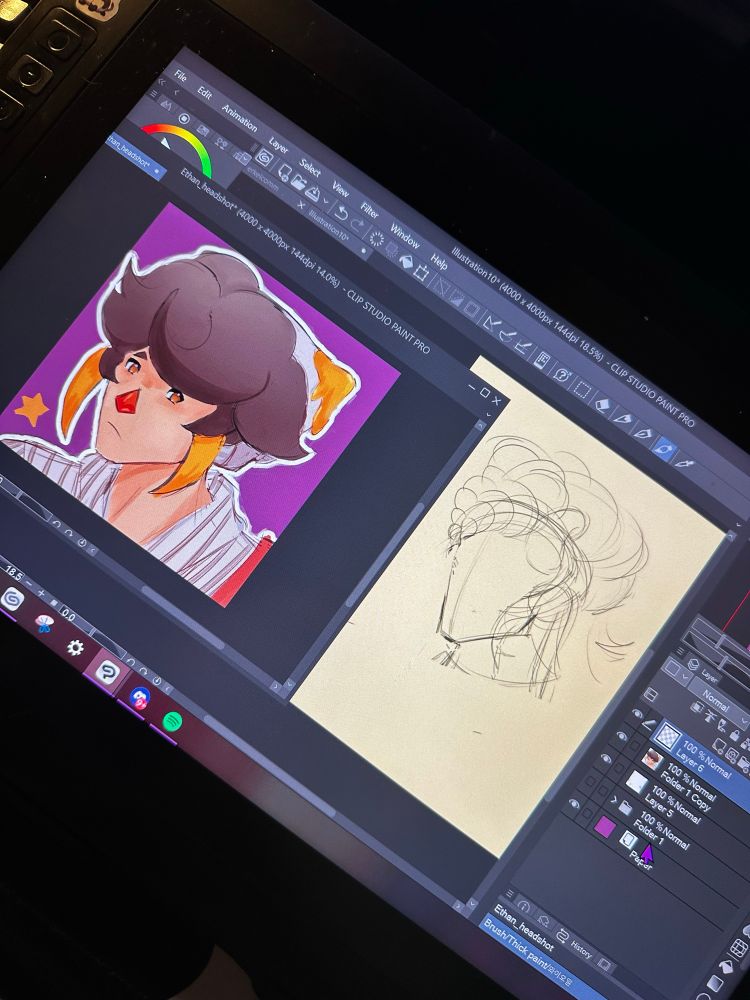The height and width of the screenshot is (1000, 750).
Task: Open the Window menu
Action: point(404,235)
